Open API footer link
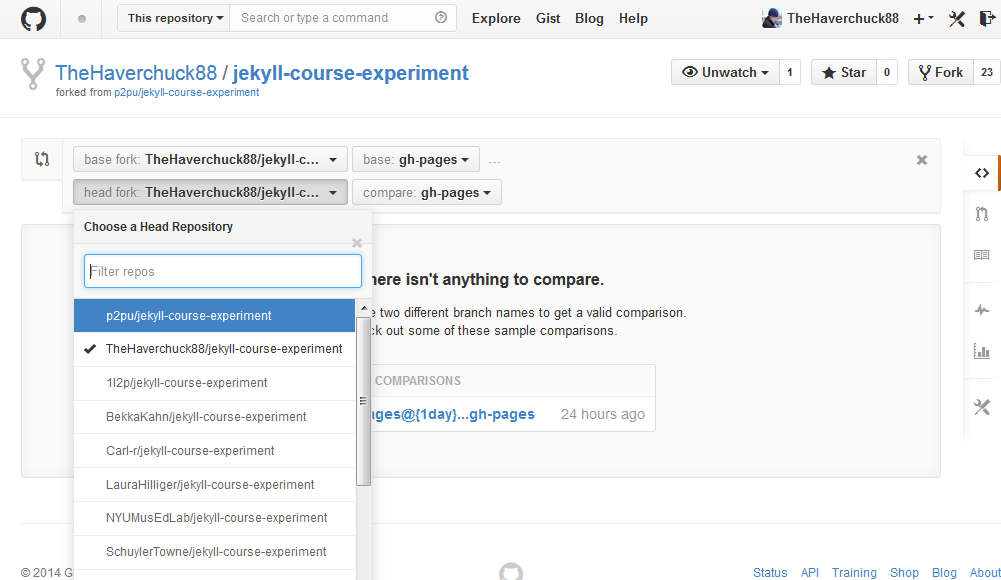The image size is (1001, 580). pyautogui.click(x=809, y=572)
